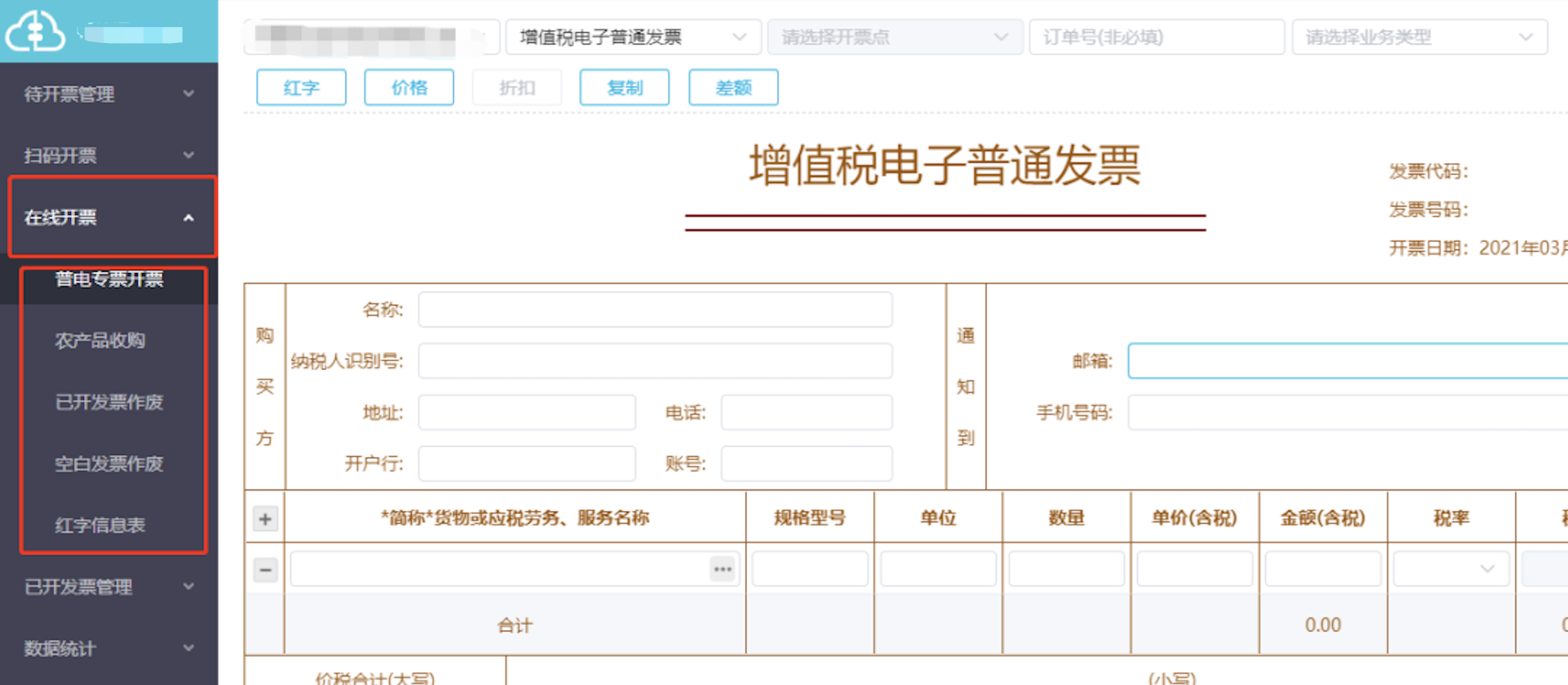Click the 价格 button
The image size is (1568, 685).
[409, 88]
